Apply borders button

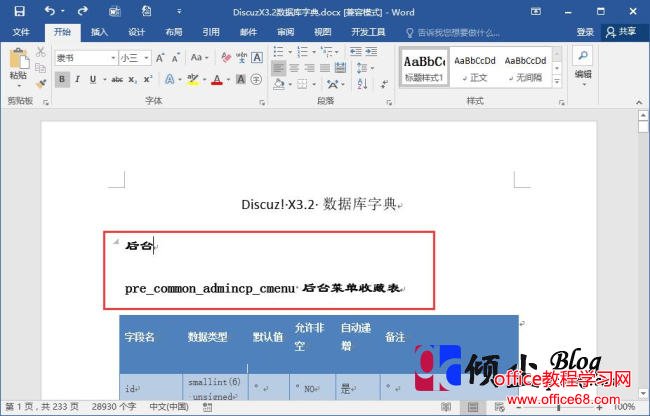click(302, 84)
